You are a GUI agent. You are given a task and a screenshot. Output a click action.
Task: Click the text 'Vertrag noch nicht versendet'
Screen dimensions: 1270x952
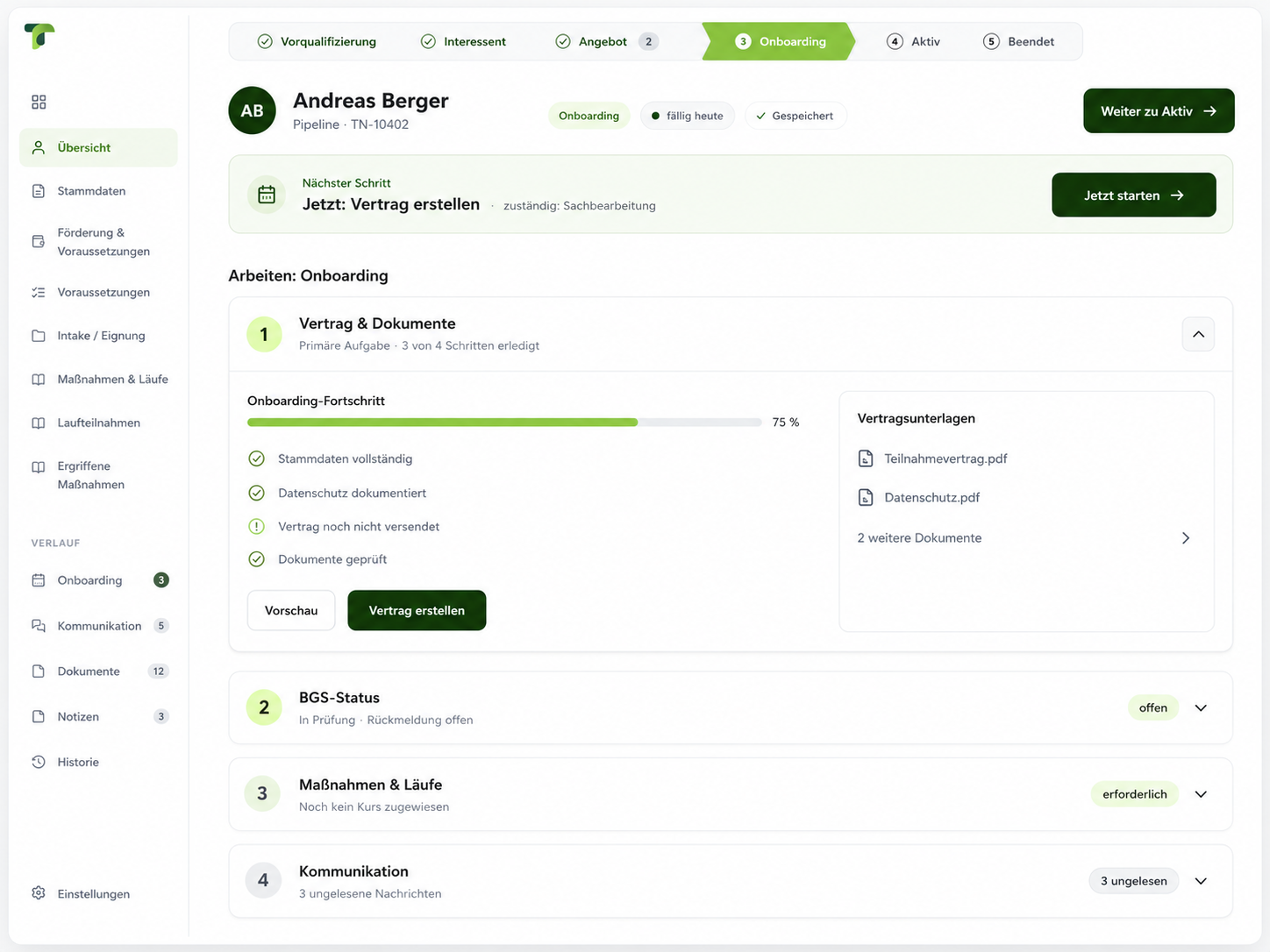tap(359, 527)
